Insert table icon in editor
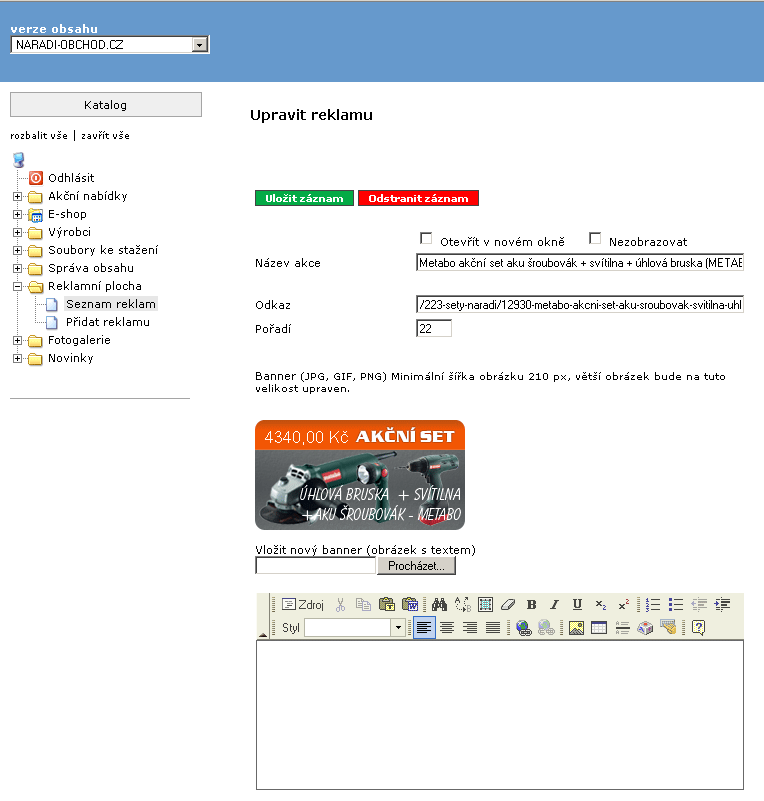The image size is (764, 801). (599, 627)
